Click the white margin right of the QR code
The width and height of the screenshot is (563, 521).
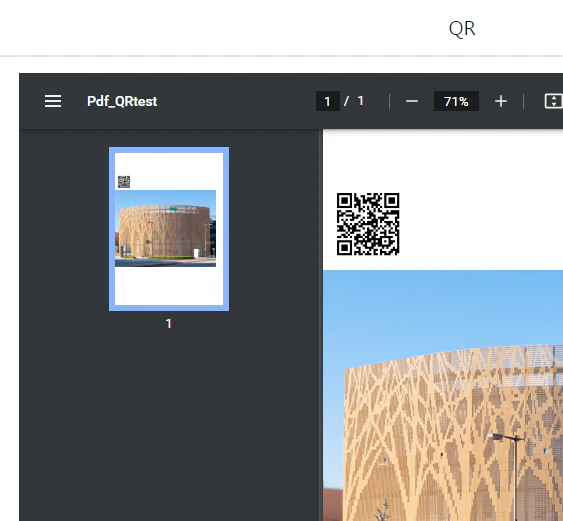tap(481, 224)
